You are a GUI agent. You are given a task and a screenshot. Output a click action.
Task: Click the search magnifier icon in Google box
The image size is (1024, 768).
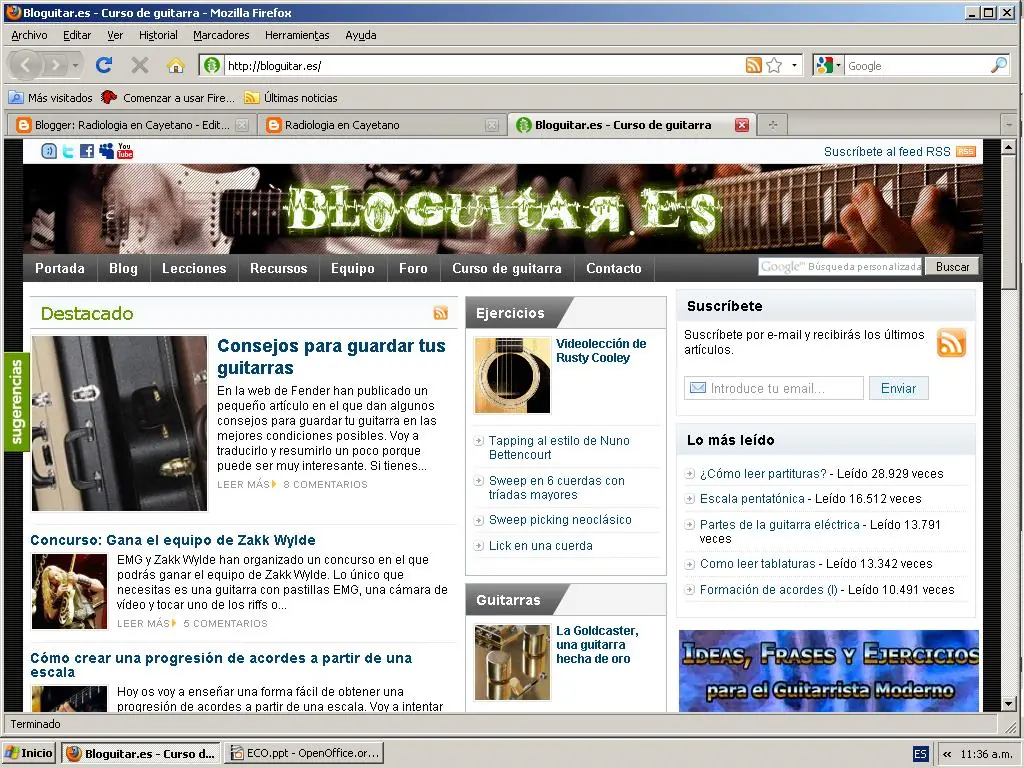point(999,65)
